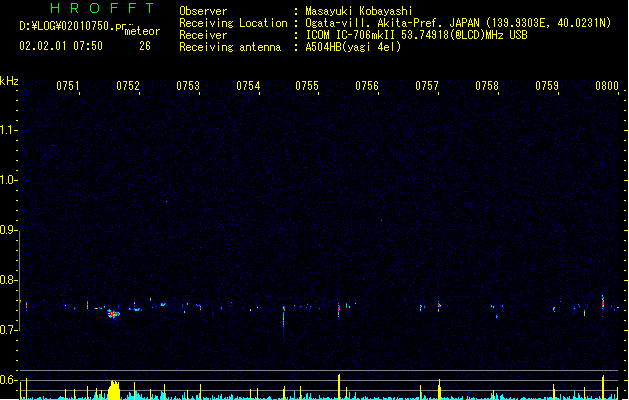Viewport: 629px width, 400px height.
Task: Click the long vertical echo streak before 0755
Action: [284, 322]
